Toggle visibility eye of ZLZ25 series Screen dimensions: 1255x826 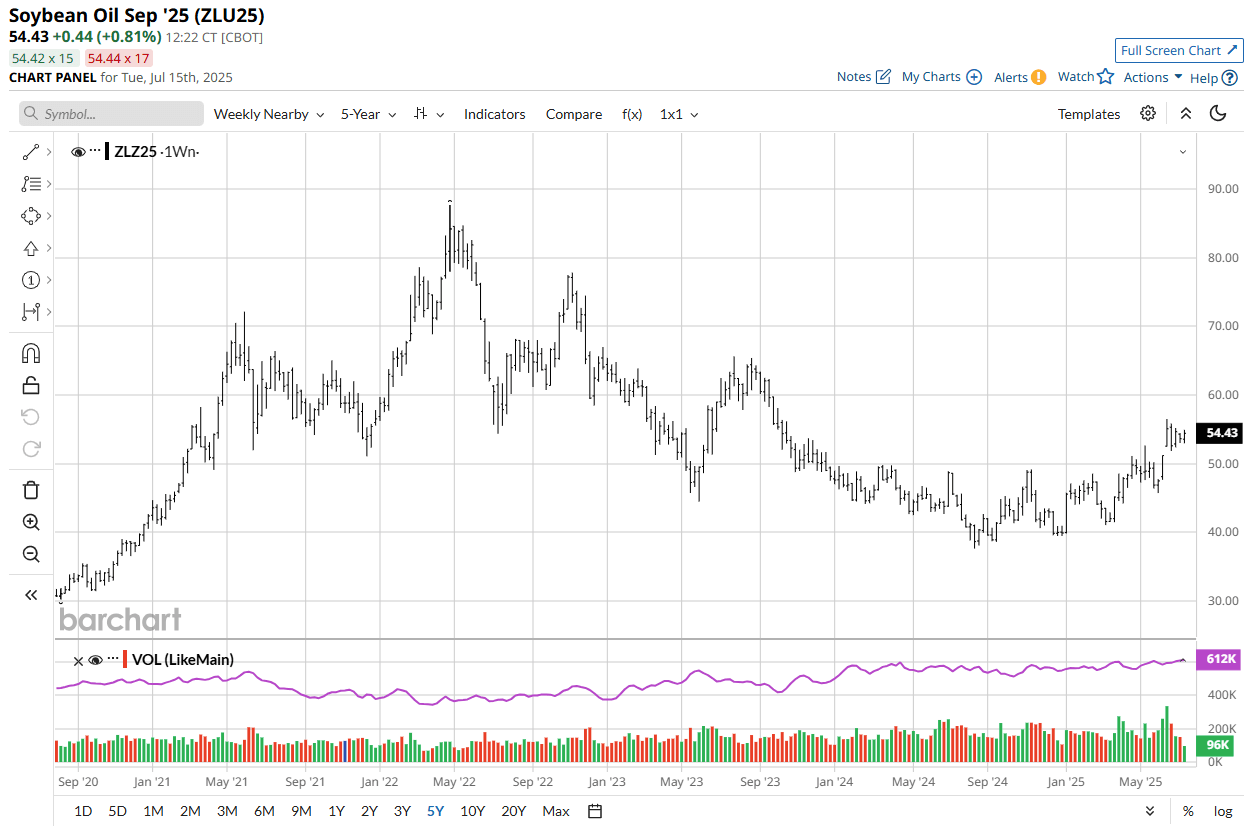(x=78, y=152)
